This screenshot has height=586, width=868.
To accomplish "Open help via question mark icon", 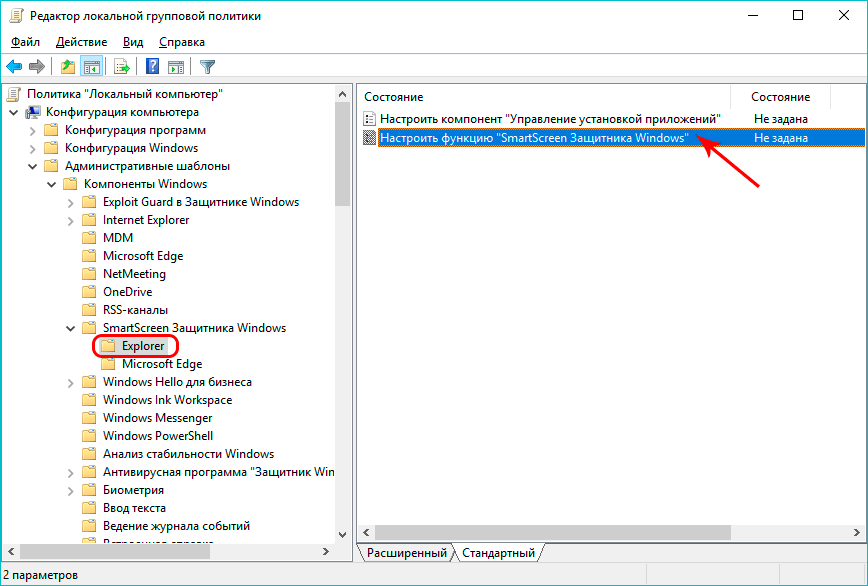I will [x=152, y=67].
